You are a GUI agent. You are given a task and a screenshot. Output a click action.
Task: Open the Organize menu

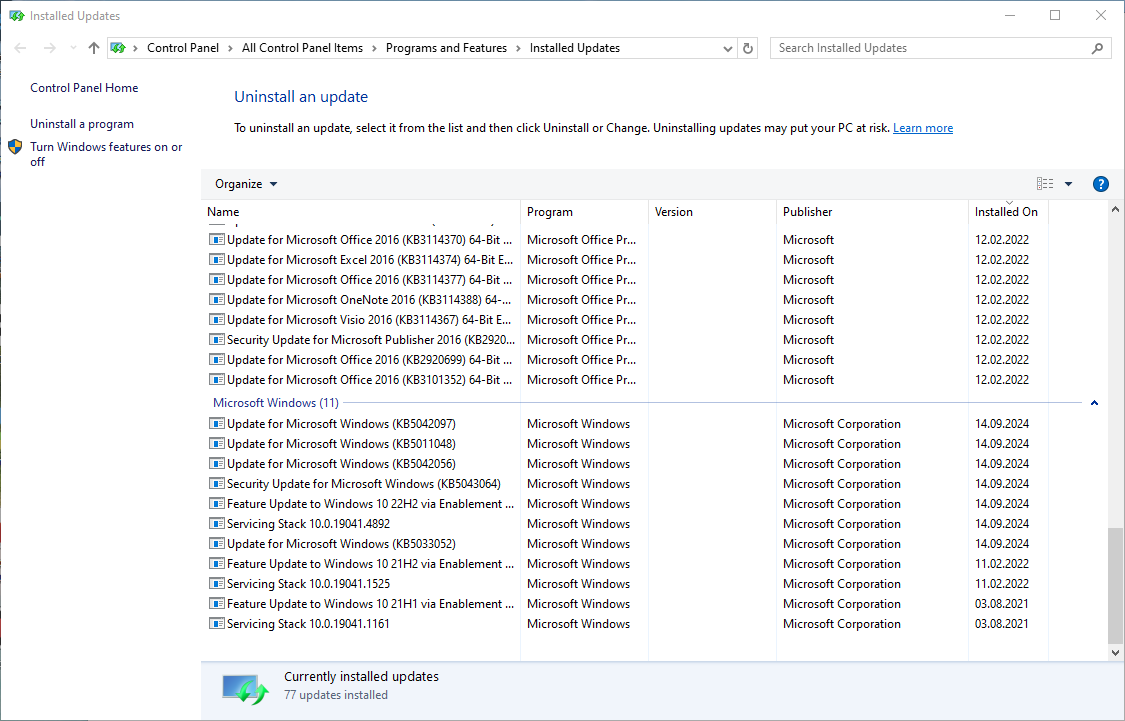[x=245, y=184]
